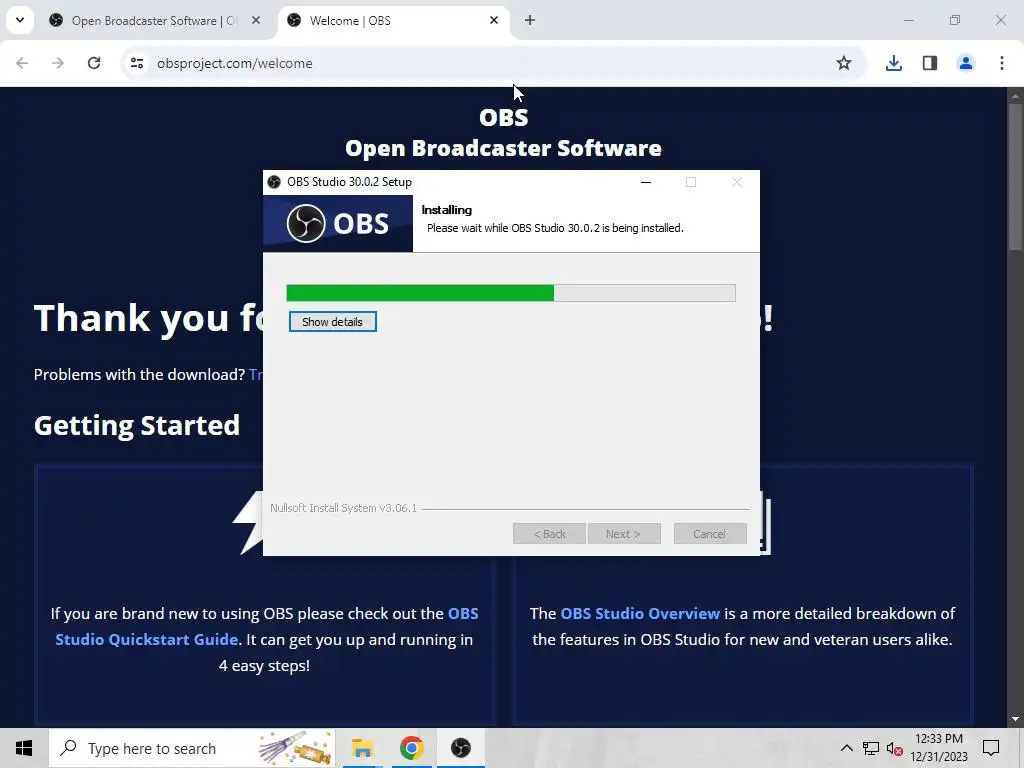Switch to Open Broadcaster Software tab
Screen dimensions: 1024x768
155,21
